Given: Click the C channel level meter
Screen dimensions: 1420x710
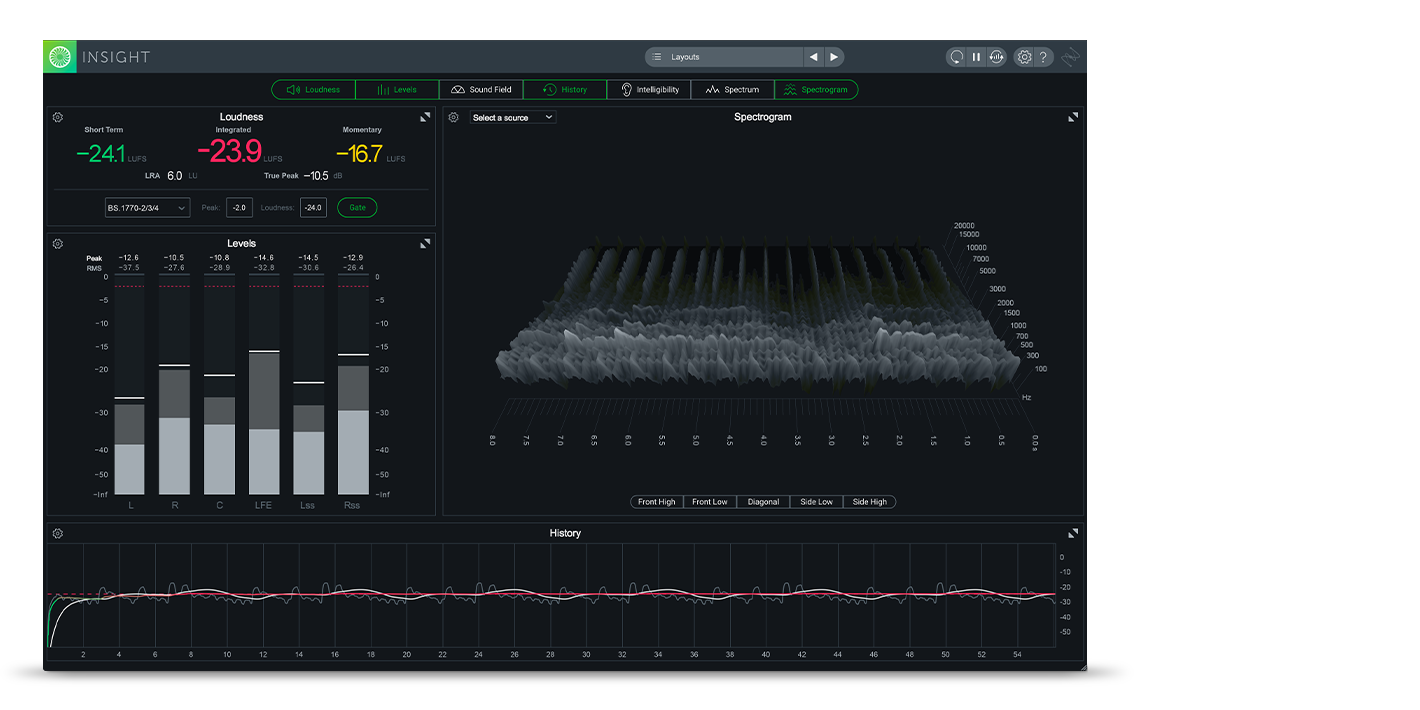Looking at the screenshot, I should tap(219, 385).
